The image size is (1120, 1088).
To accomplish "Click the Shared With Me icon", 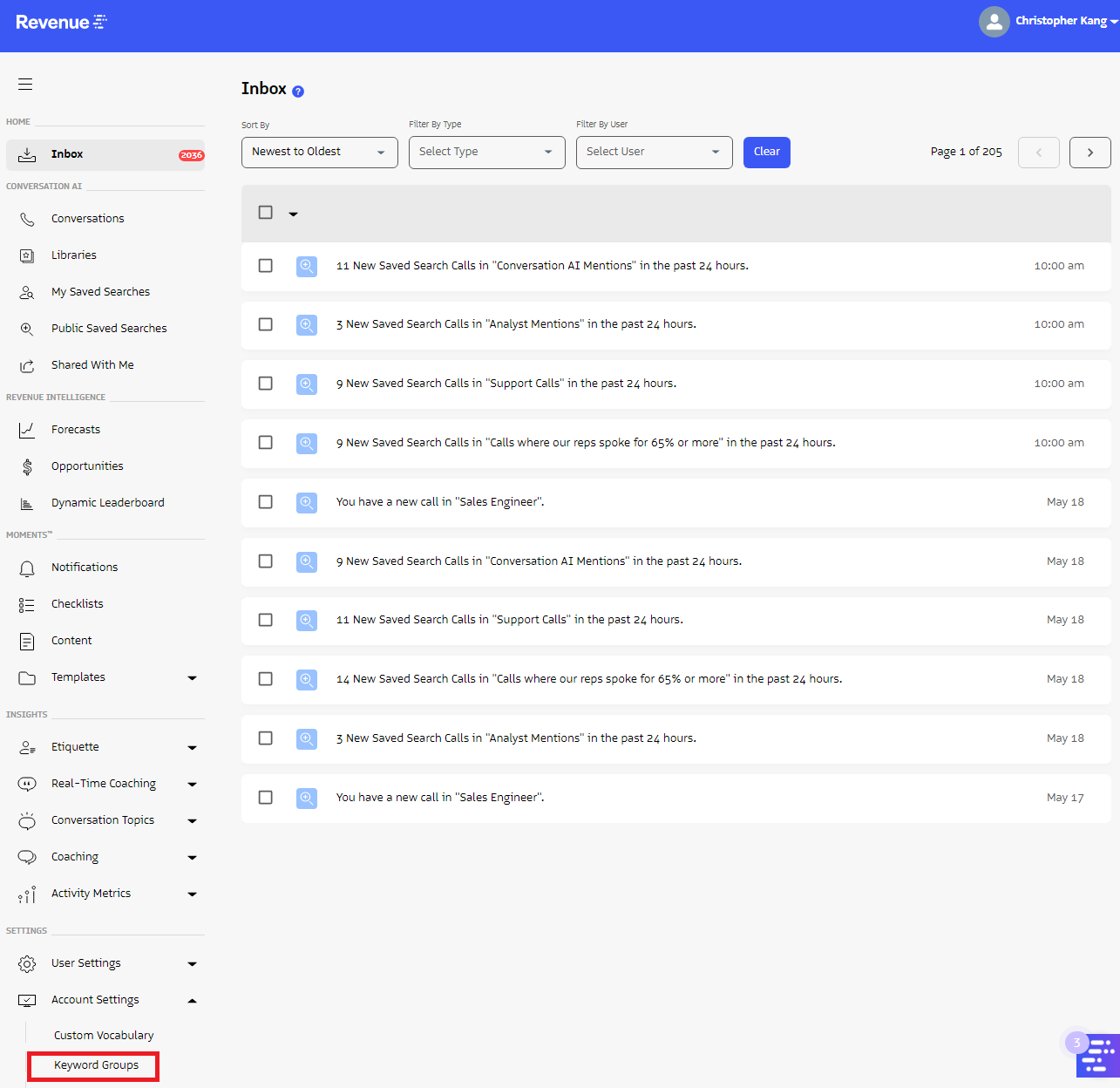I will [26, 364].
